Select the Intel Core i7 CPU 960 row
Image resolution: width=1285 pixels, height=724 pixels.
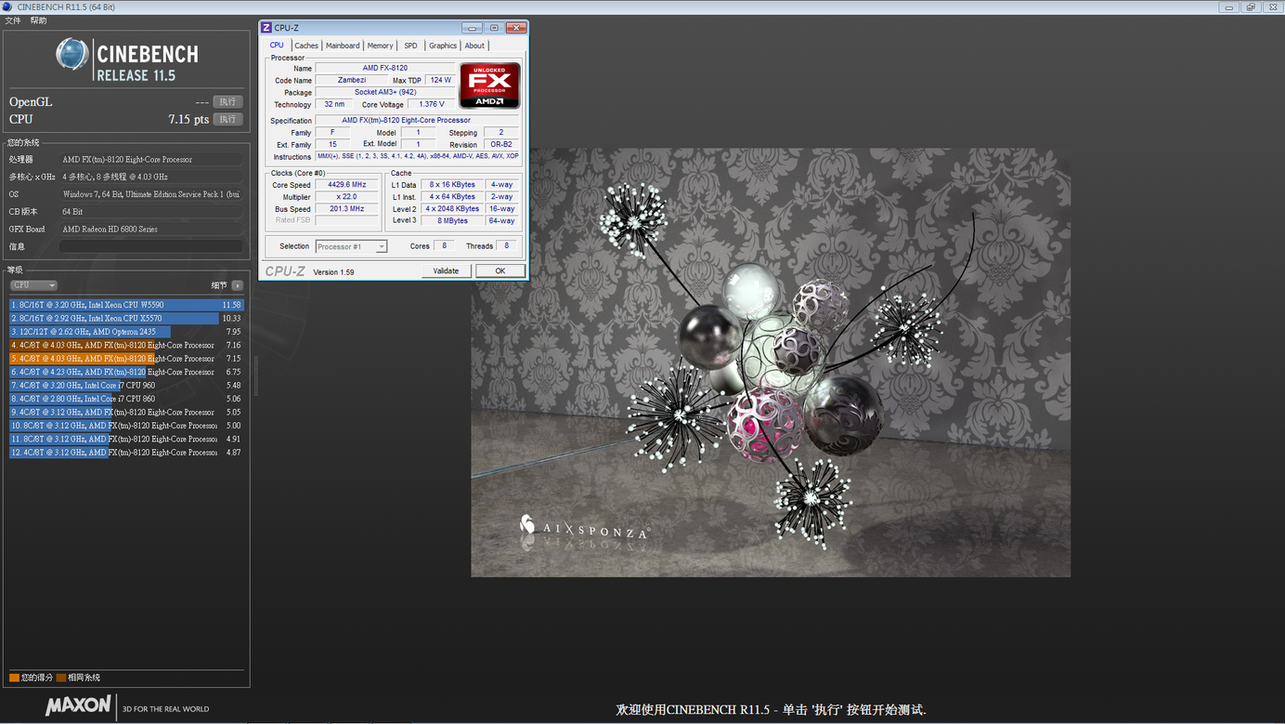click(127, 385)
